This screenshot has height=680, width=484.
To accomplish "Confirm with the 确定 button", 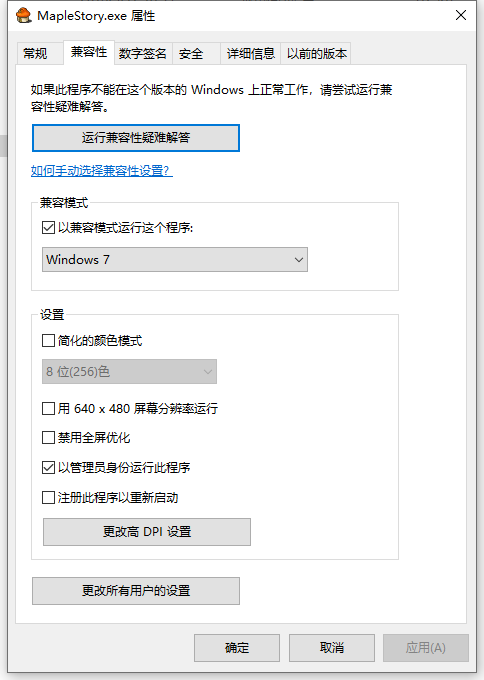I will 237,648.
